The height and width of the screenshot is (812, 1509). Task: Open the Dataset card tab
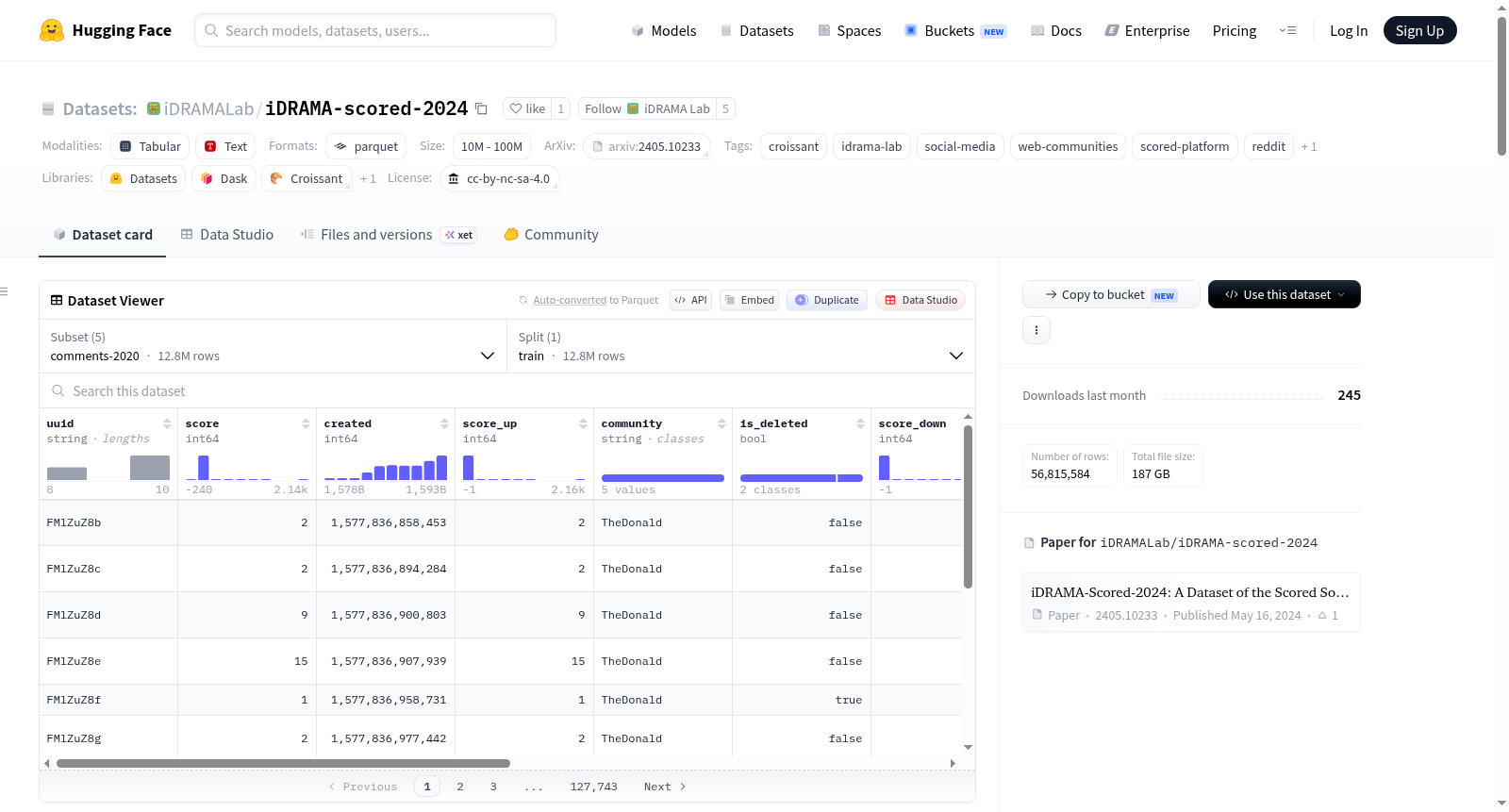[103, 235]
